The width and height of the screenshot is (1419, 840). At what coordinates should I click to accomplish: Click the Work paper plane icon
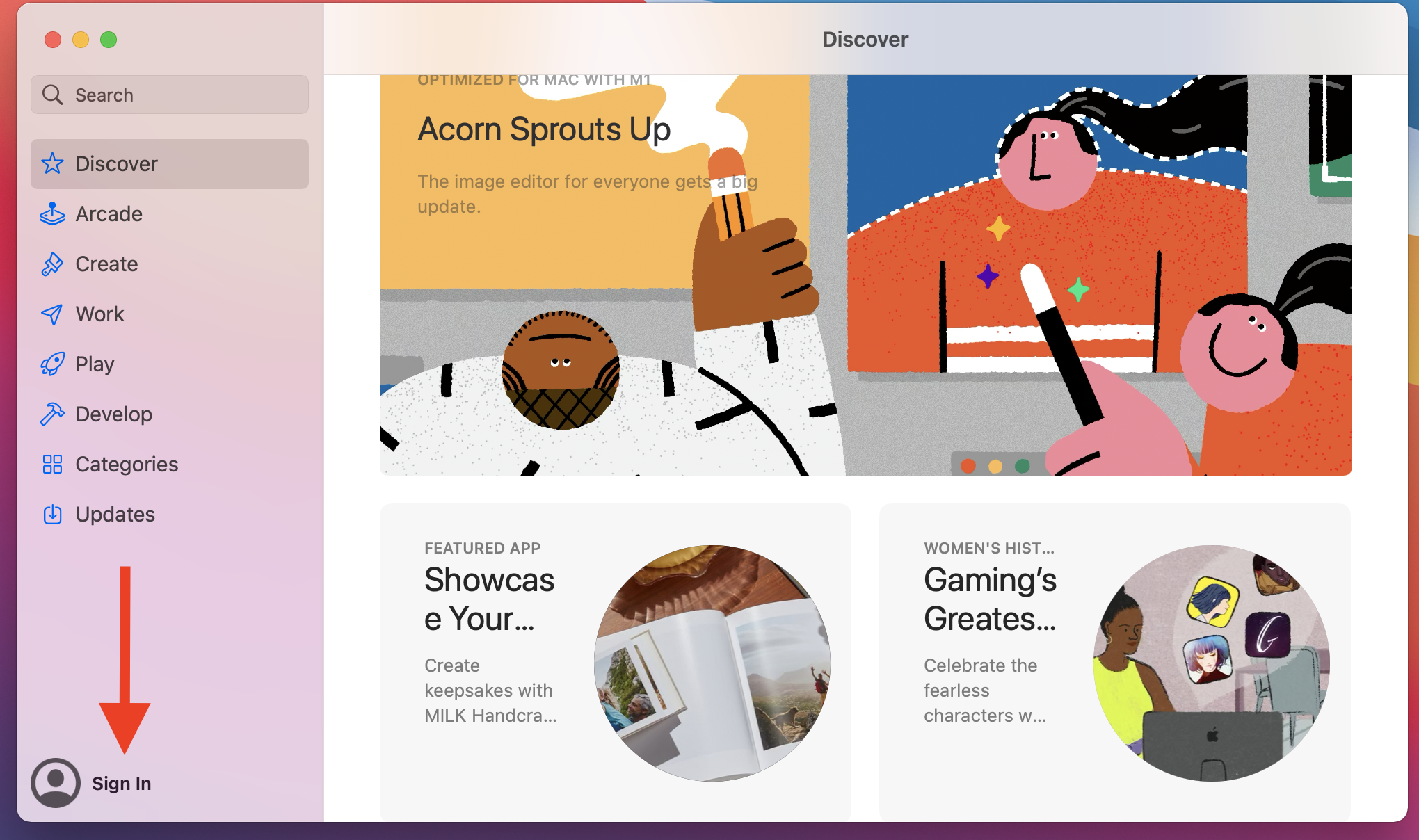52,314
